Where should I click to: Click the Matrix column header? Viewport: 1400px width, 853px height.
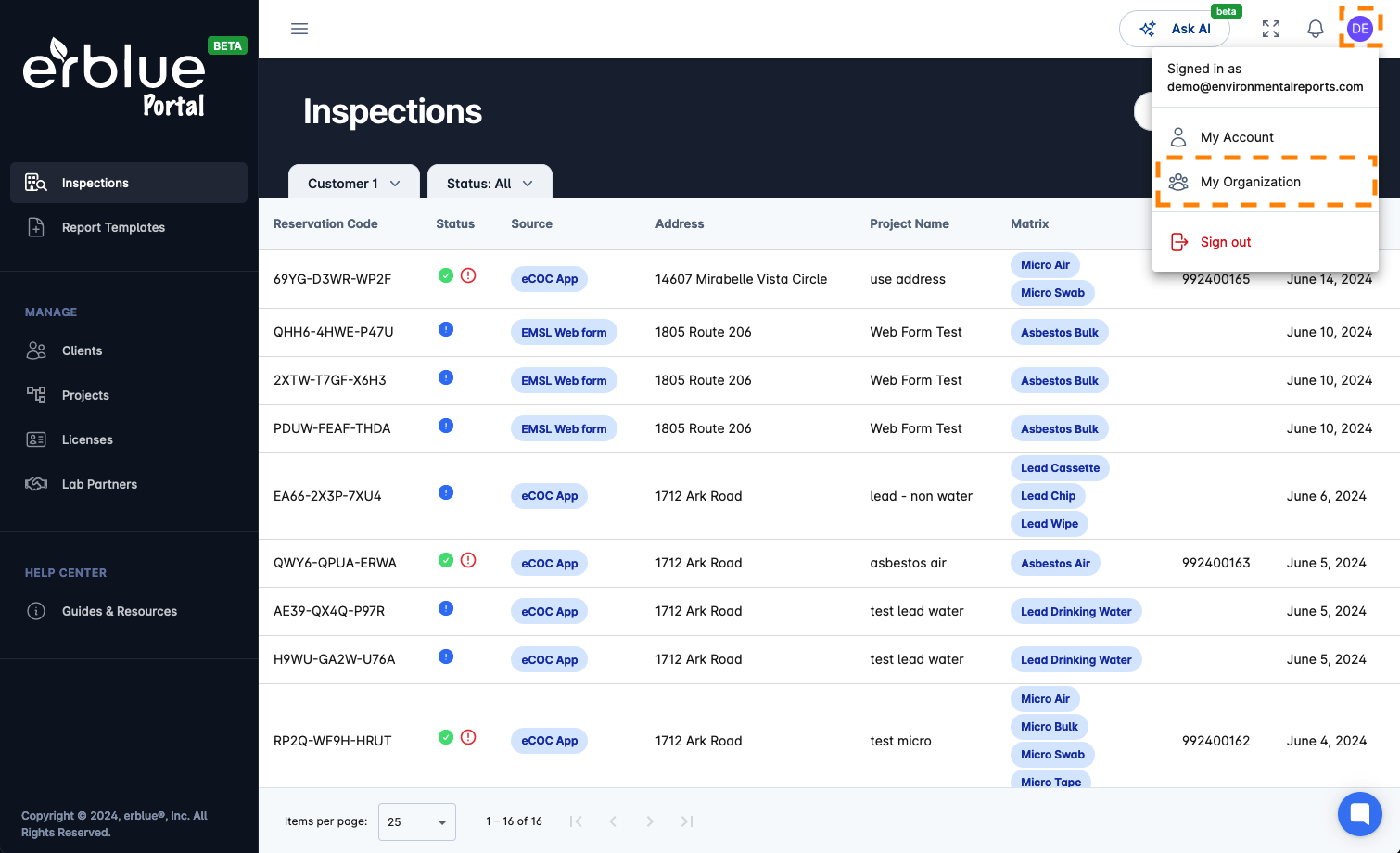1030,223
